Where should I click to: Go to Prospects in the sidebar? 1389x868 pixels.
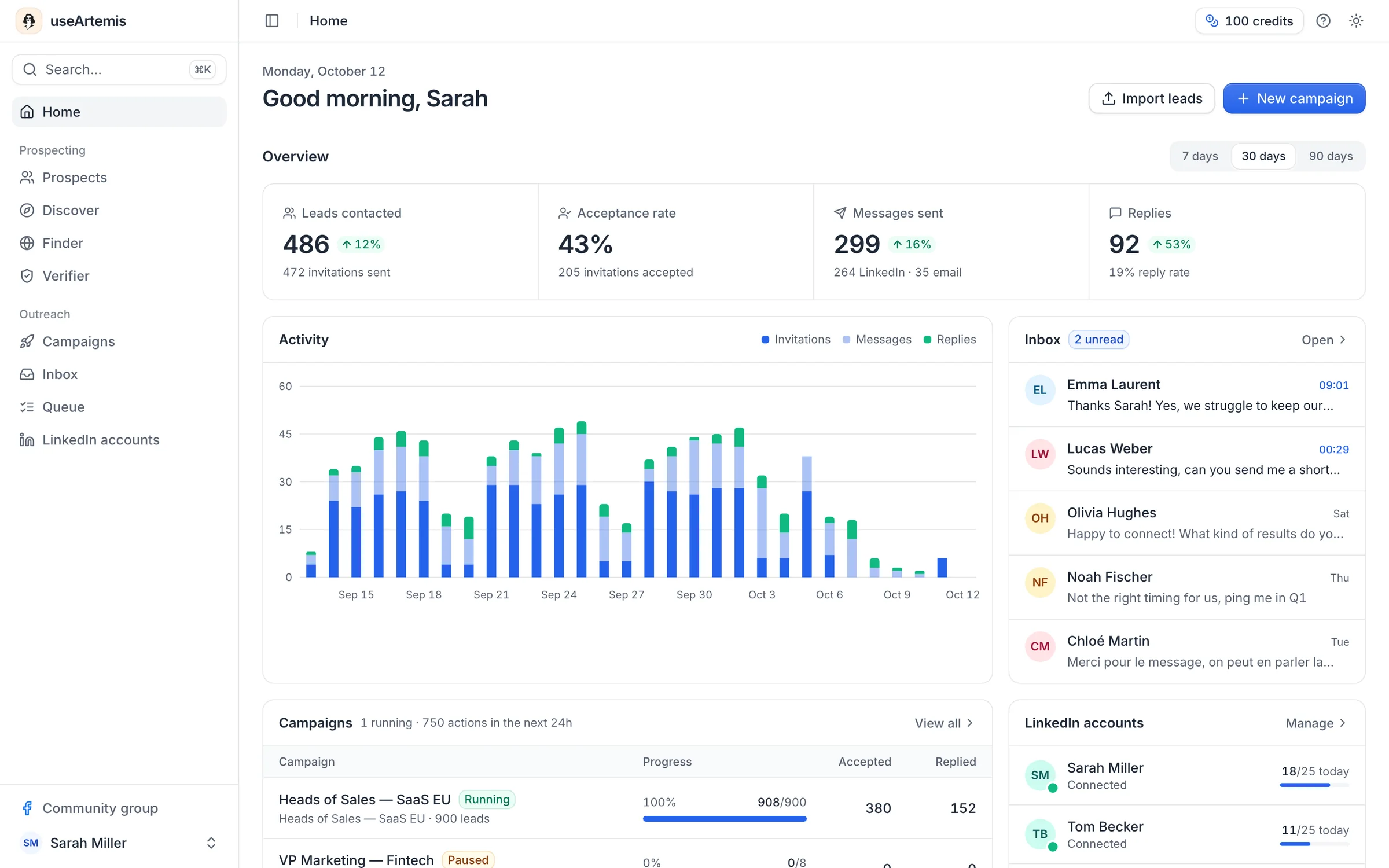(119, 178)
